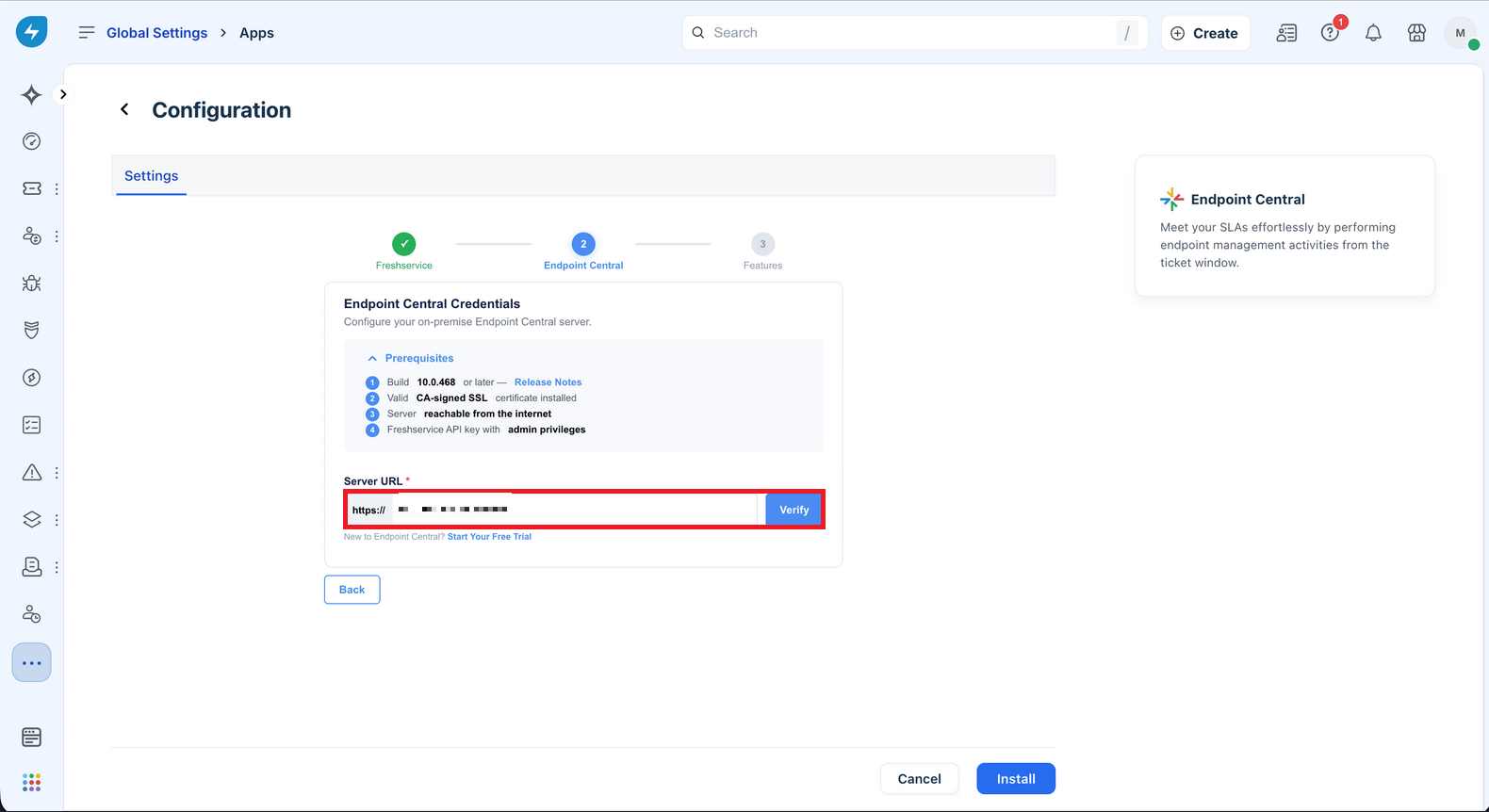Open the layered Assets icon in sidebar
1489x812 pixels.
click(x=31, y=519)
